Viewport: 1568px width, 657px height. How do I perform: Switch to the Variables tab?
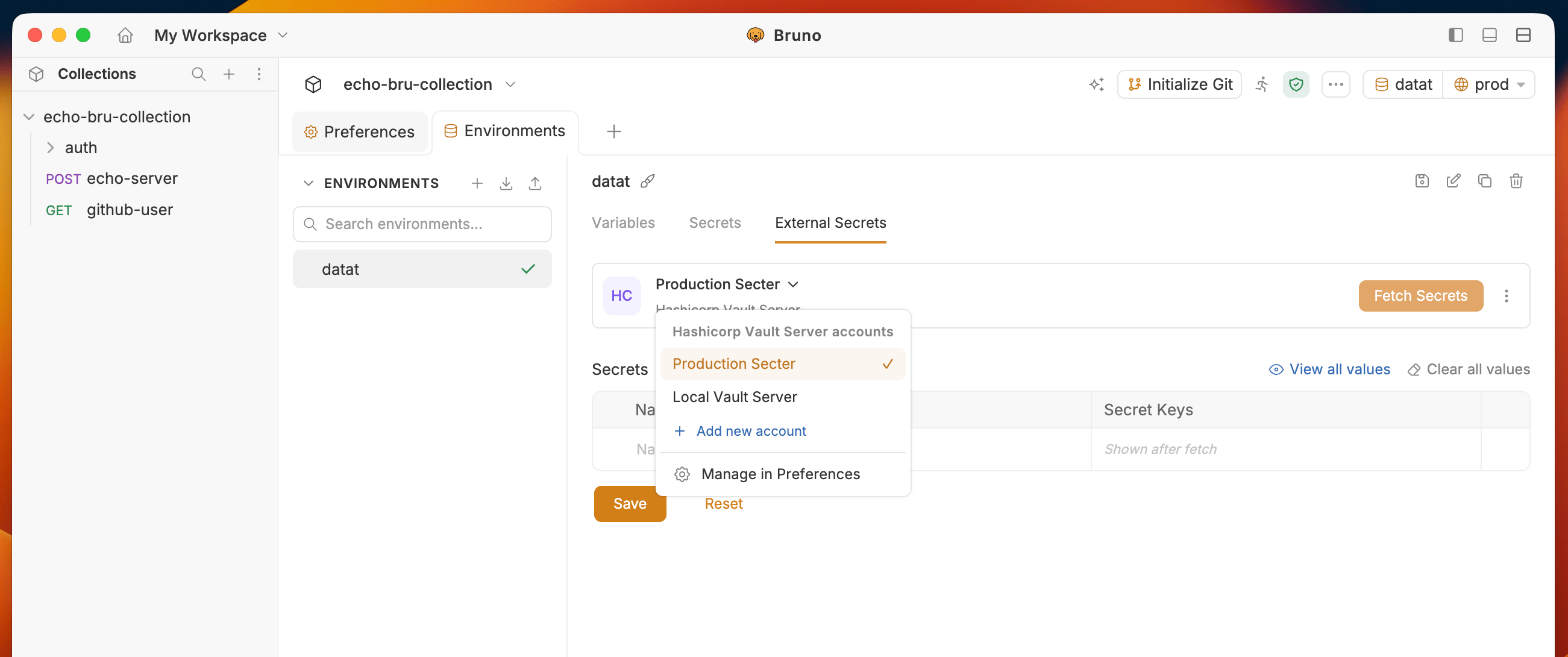[x=622, y=223]
